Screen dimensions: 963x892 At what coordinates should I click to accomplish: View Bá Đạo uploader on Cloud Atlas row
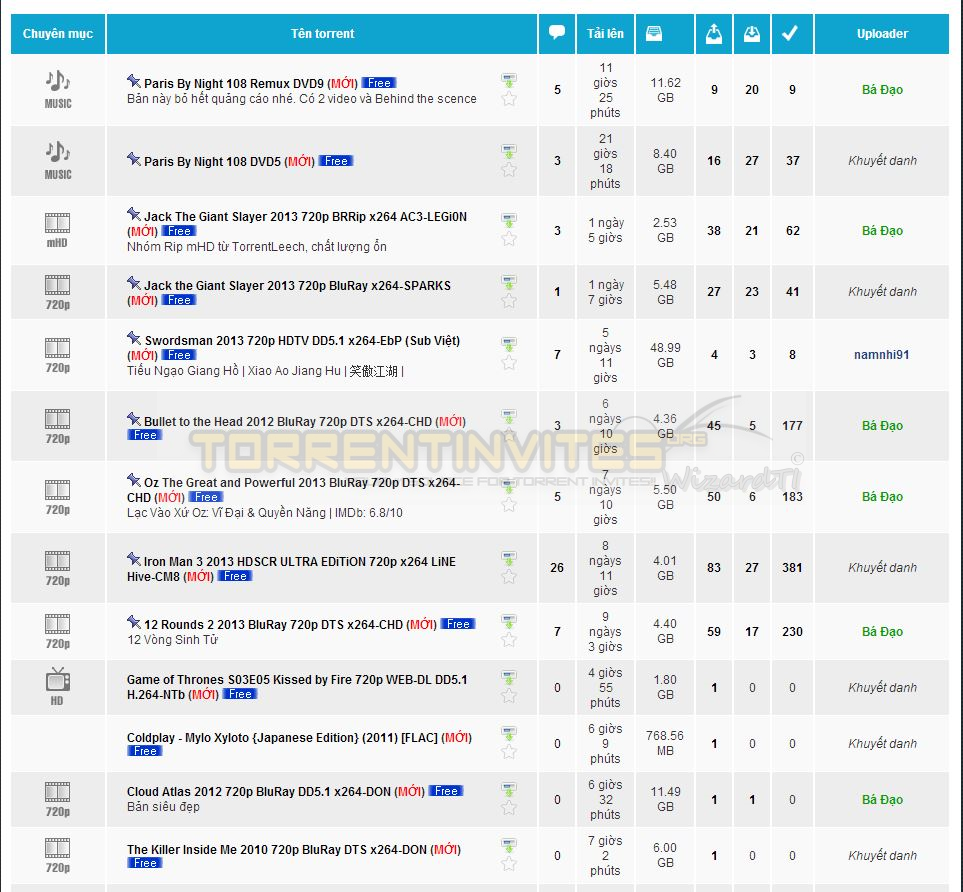point(882,800)
